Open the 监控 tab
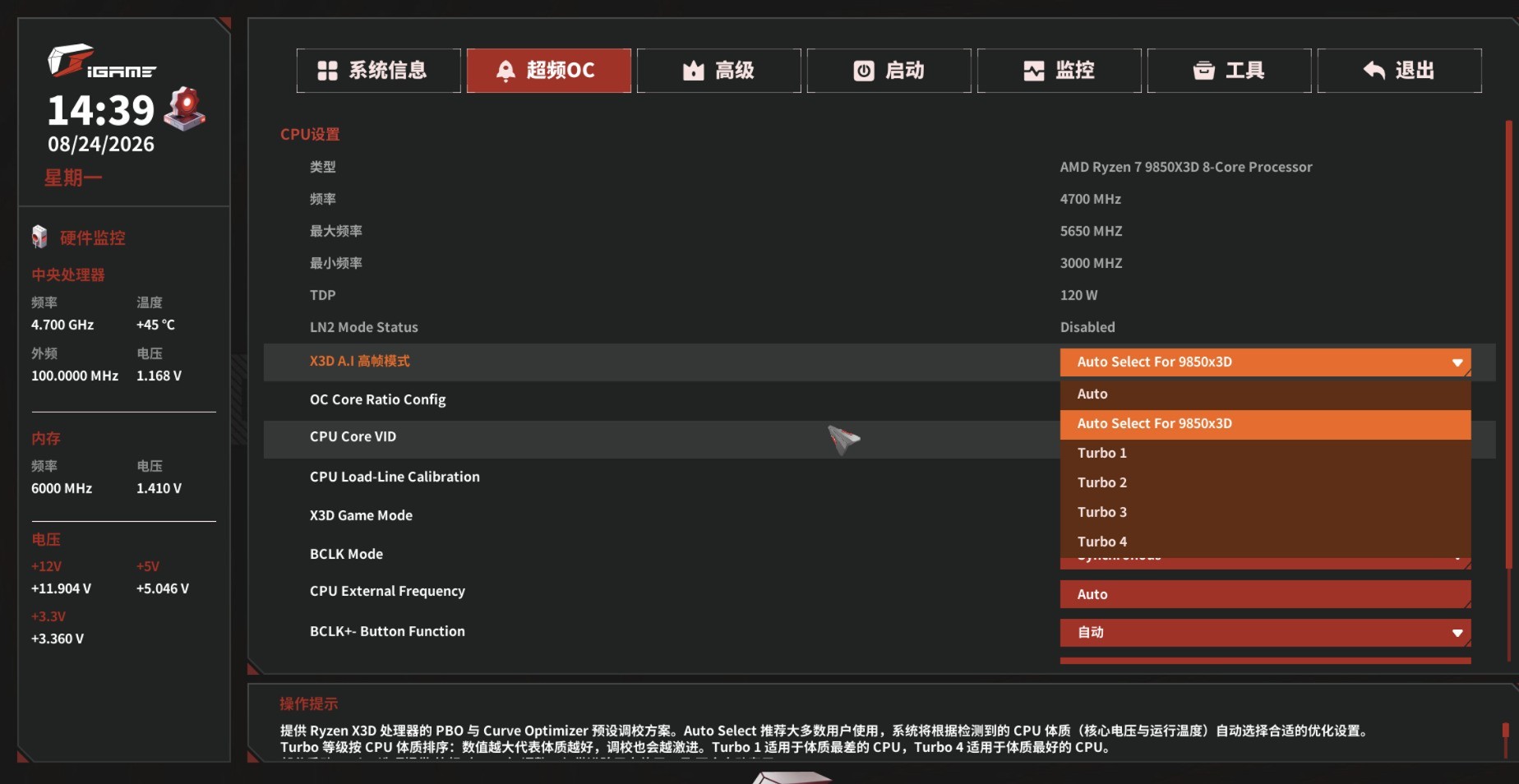The width and height of the screenshot is (1519, 784). pyautogui.click(x=1060, y=71)
